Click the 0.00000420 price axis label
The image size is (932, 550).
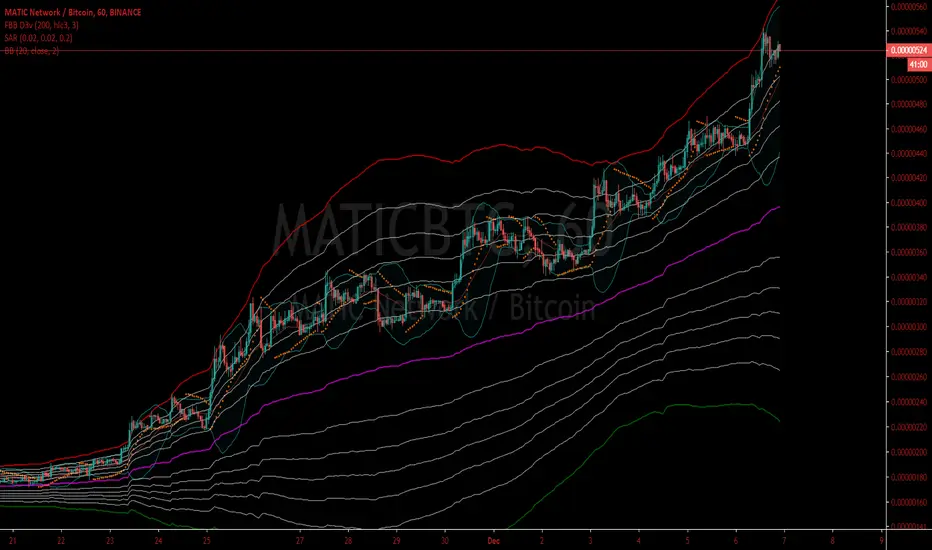(x=909, y=178)
